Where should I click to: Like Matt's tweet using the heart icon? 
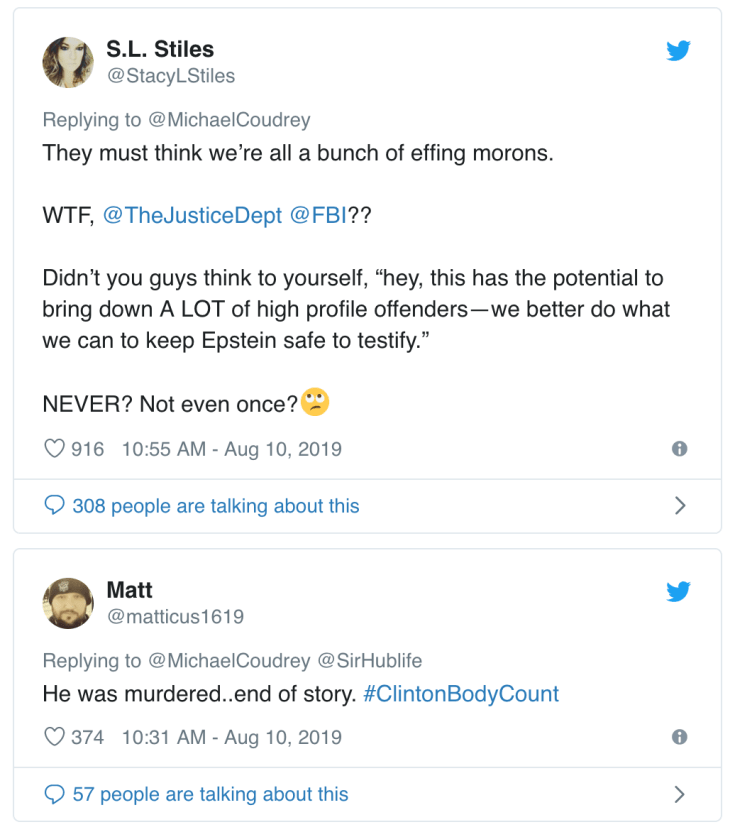click(54, 737)
